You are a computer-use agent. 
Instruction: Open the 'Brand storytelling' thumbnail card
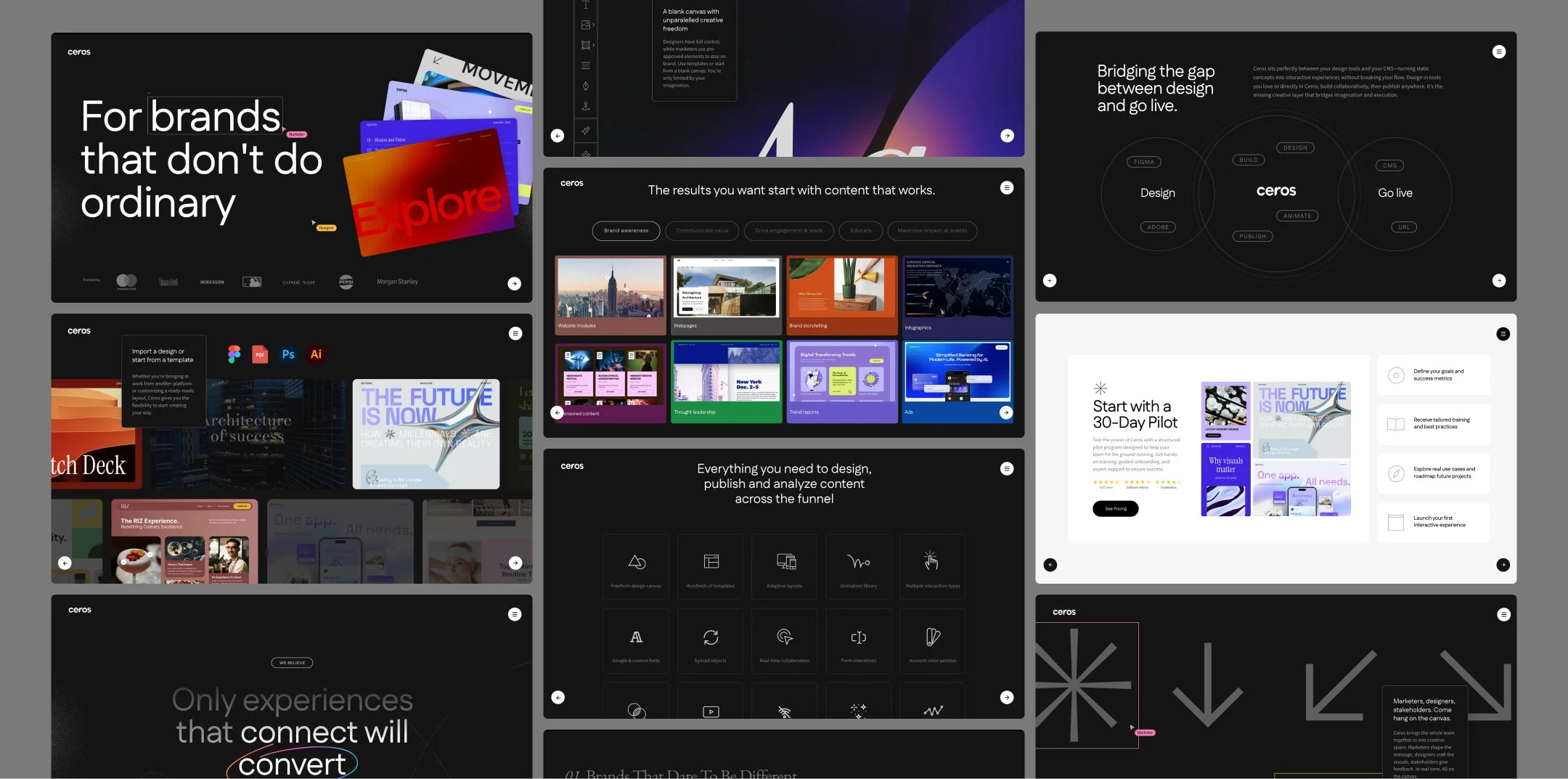[x=842, y=295]
